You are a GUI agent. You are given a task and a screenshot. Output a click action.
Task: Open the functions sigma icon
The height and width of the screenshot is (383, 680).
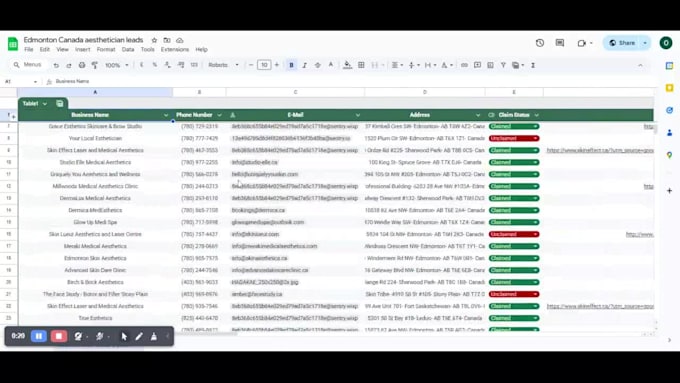coord(533,65)
